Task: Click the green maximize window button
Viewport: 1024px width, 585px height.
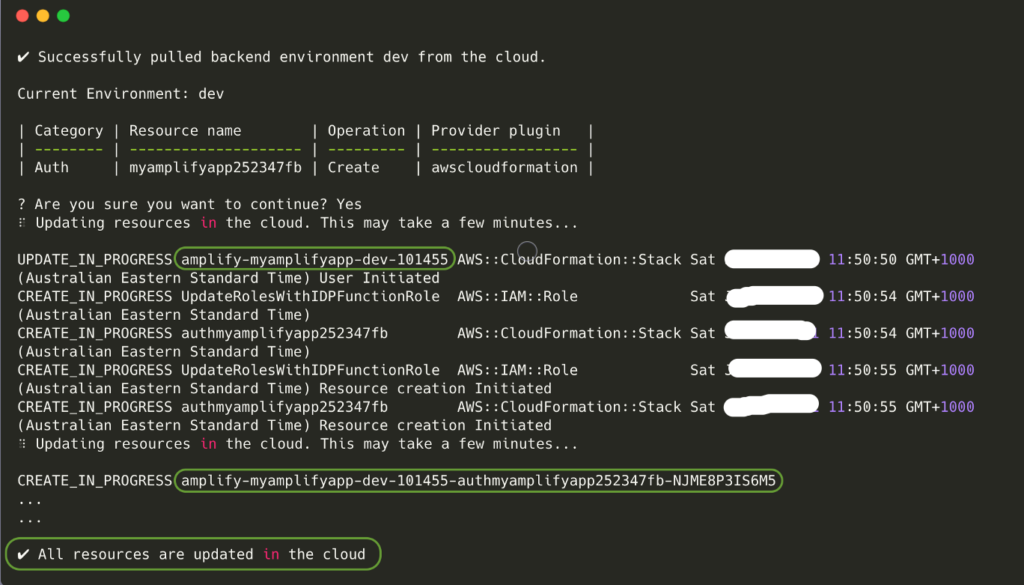Action: [x=63, y=16]
